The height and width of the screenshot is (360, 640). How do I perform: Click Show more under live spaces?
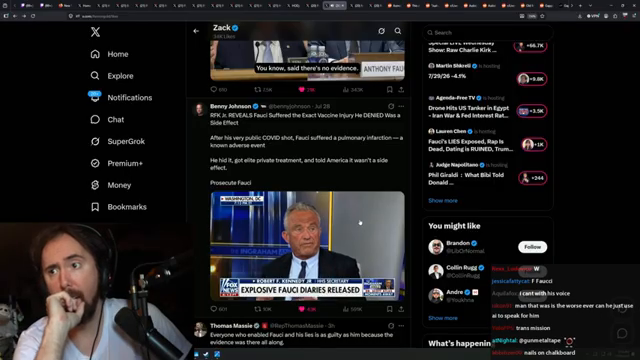(443, 200)
